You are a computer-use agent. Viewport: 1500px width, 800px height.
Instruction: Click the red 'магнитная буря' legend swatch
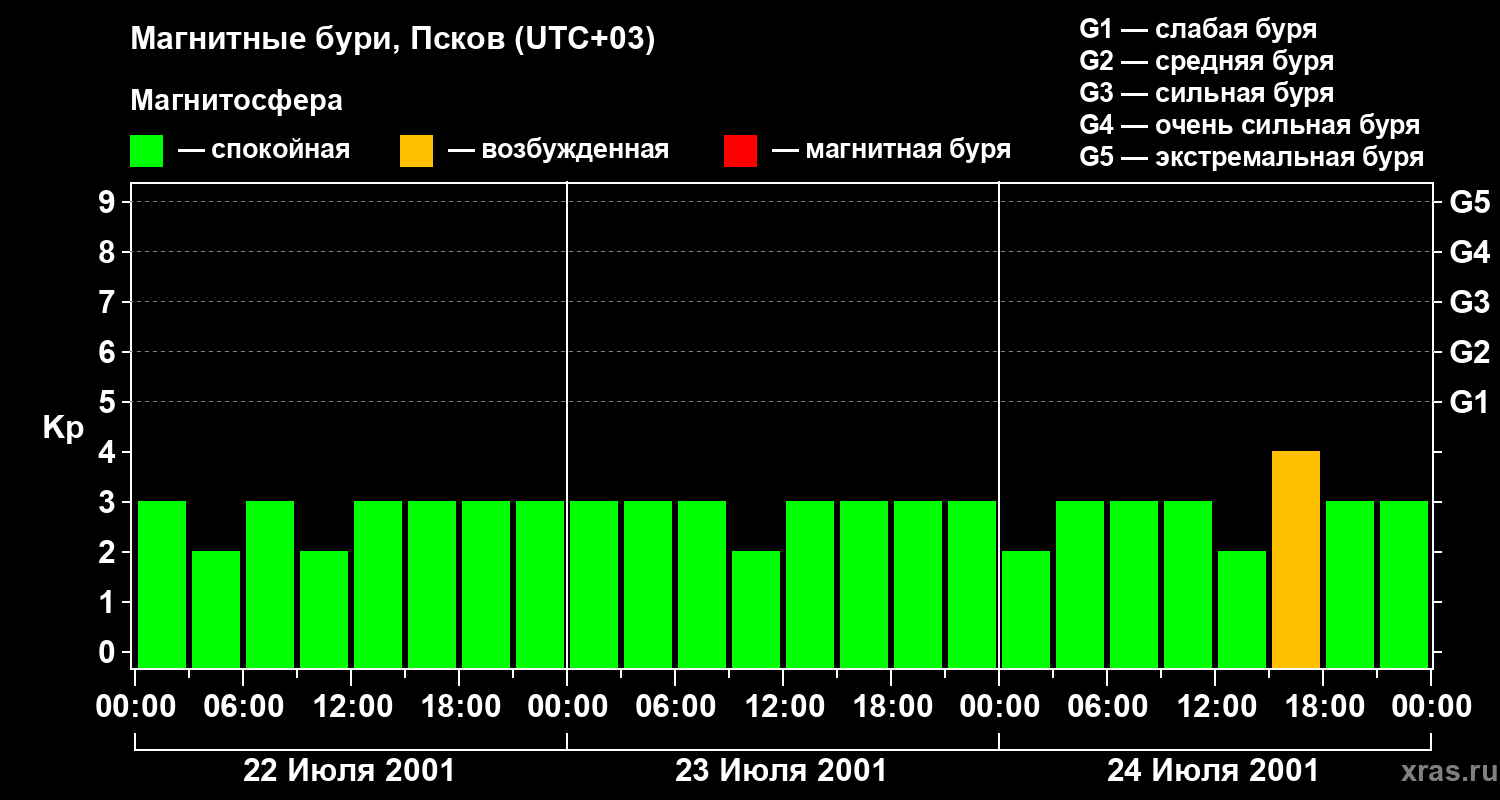tap(740, 151)
